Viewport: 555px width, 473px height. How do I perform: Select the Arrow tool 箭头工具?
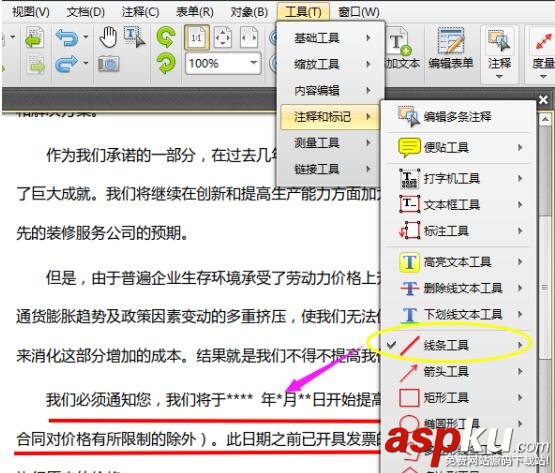(459, 371)
